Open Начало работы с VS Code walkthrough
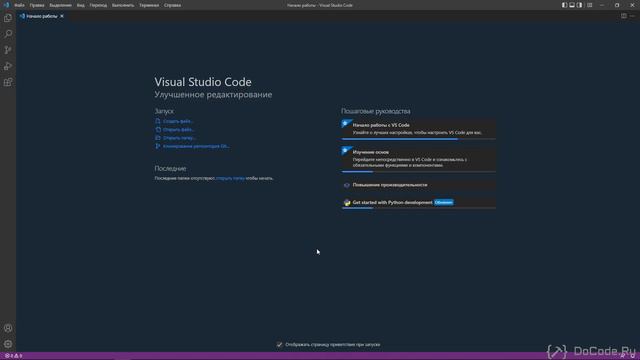The width and height of the screenshot is (640, 360). coord(418,129)
